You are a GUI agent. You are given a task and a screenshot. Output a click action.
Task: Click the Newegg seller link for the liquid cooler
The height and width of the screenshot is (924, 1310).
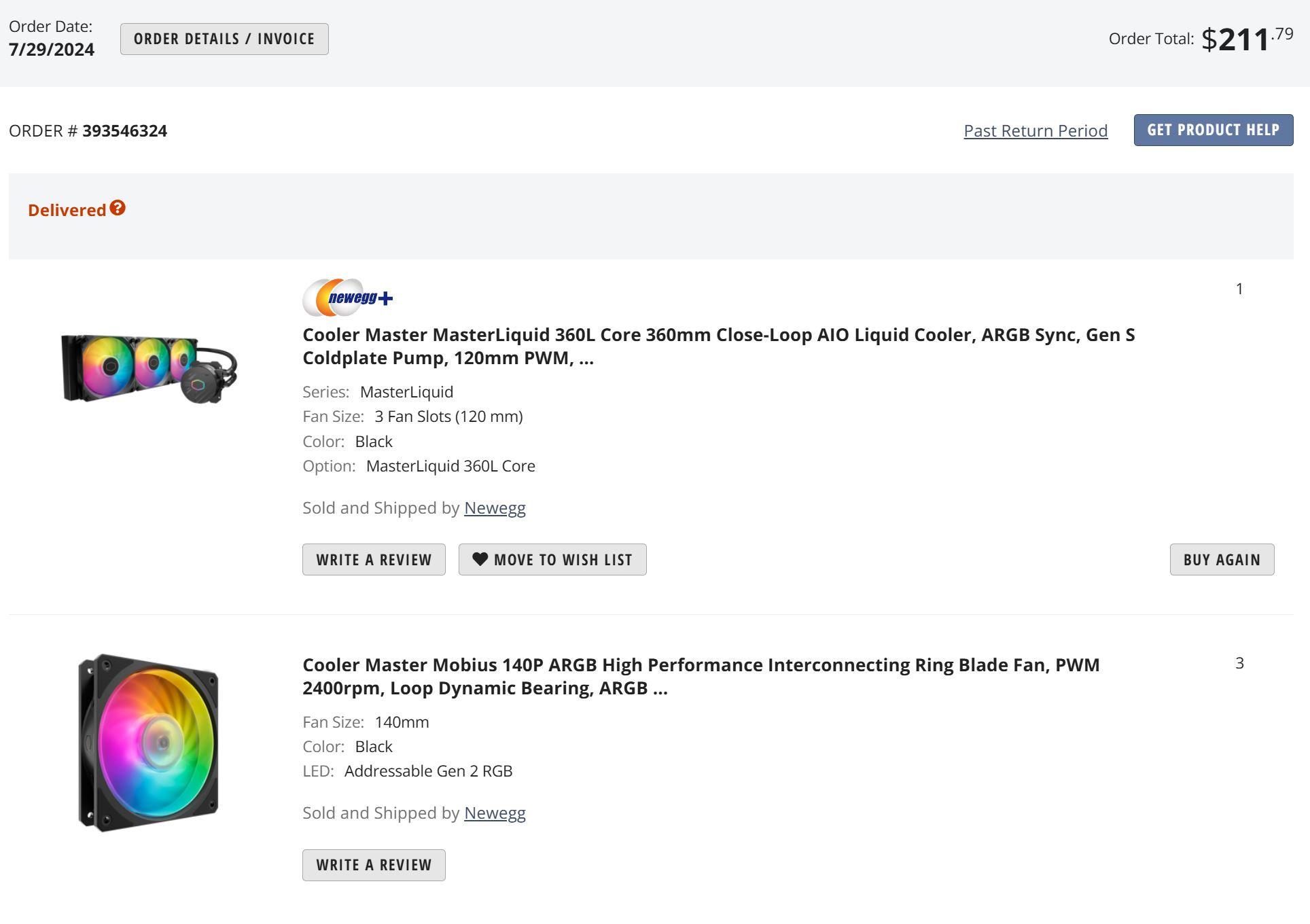tap(495, 508)
